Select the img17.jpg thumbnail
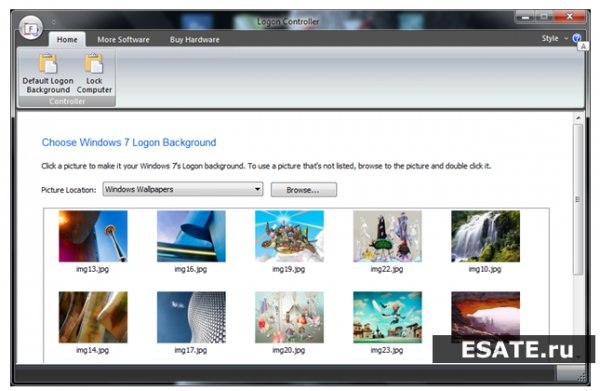Screen dimensions: 600x391 (x=191, y=317)
